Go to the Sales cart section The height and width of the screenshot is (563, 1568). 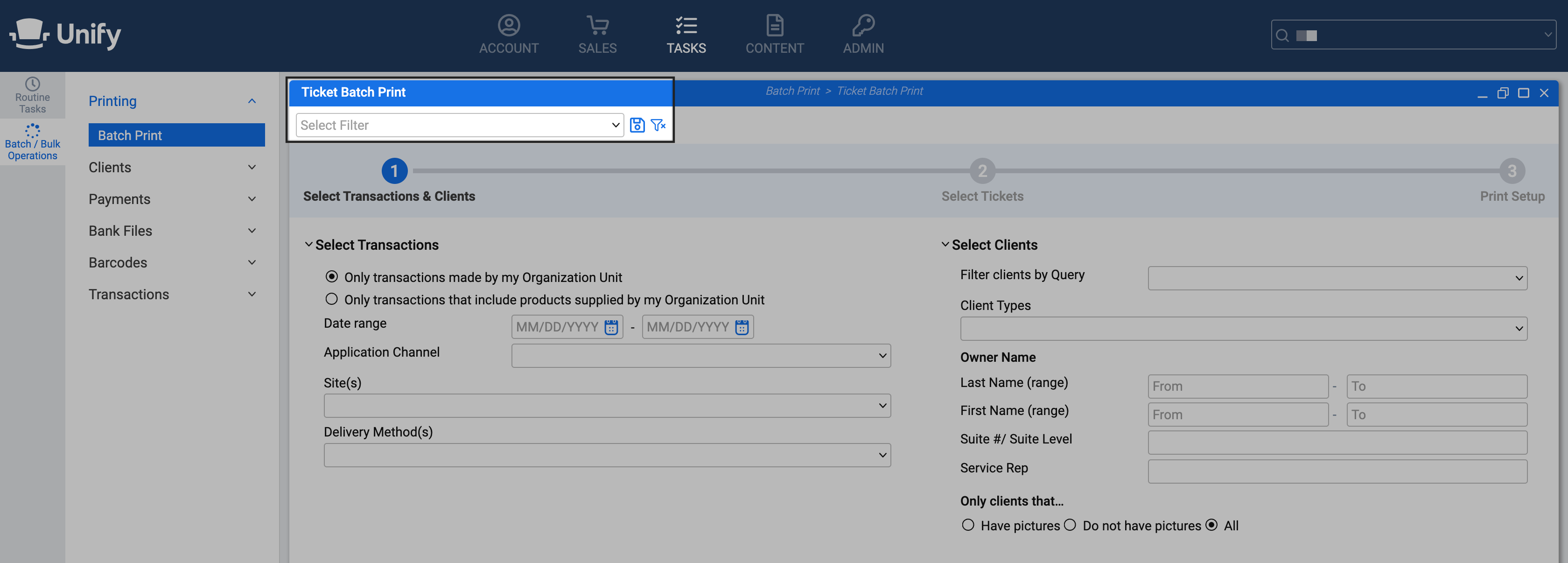(x=597, y=35)
